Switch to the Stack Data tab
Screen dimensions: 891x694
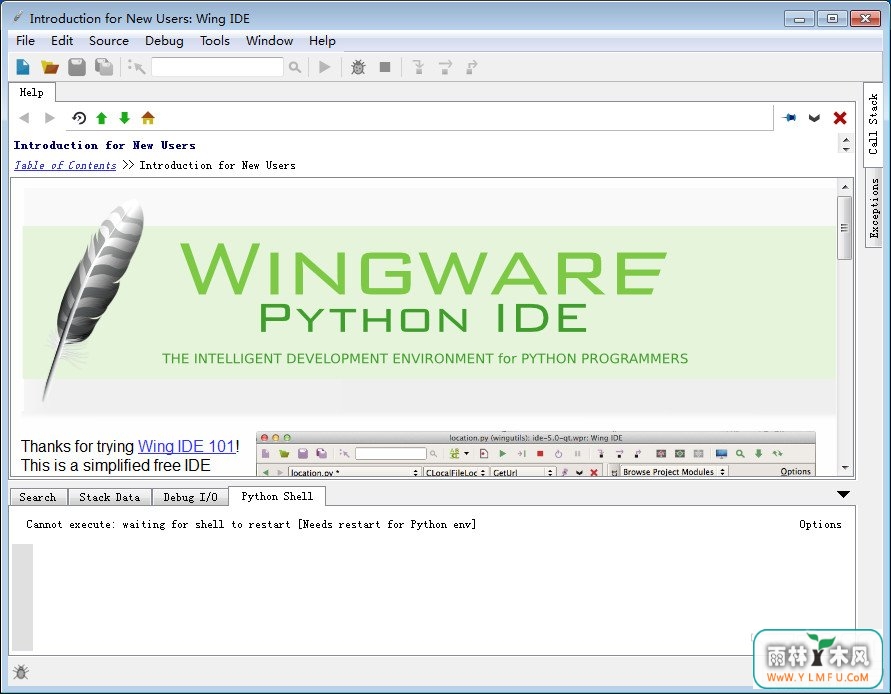coord(109,497)
